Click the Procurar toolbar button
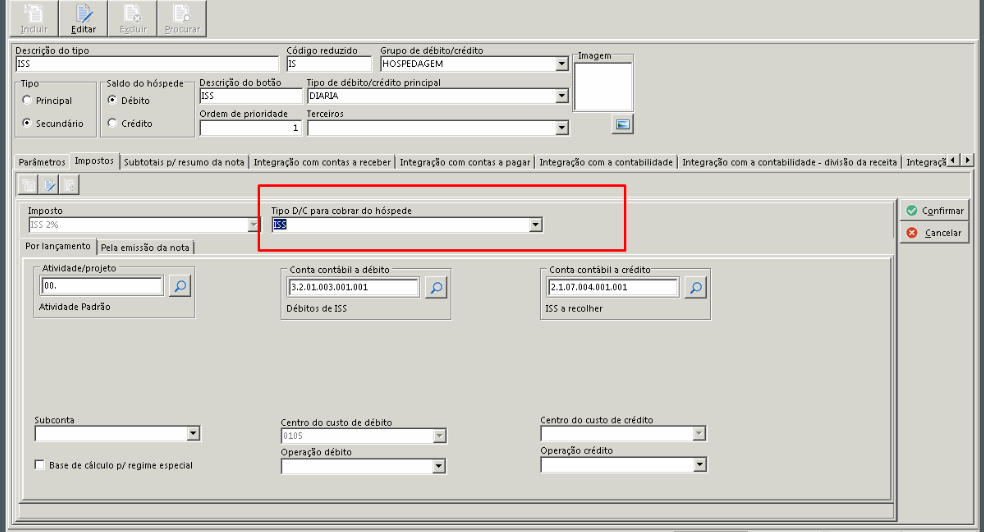This screenshot has width=984, height=532. [x=182, y=18]
